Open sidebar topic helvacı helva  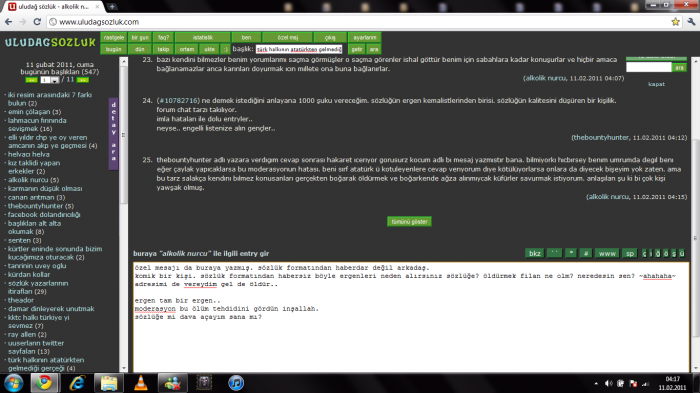click(29, 154)
